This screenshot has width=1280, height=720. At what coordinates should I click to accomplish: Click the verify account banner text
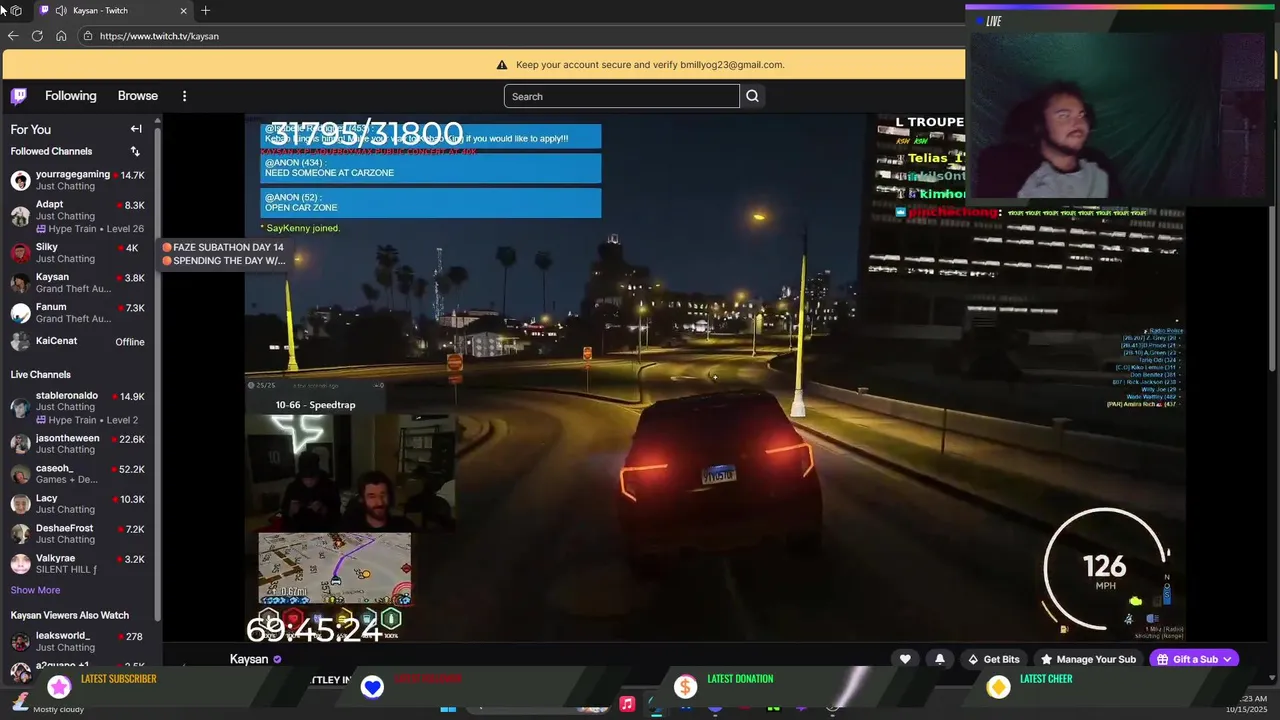(x=650, y=65)
